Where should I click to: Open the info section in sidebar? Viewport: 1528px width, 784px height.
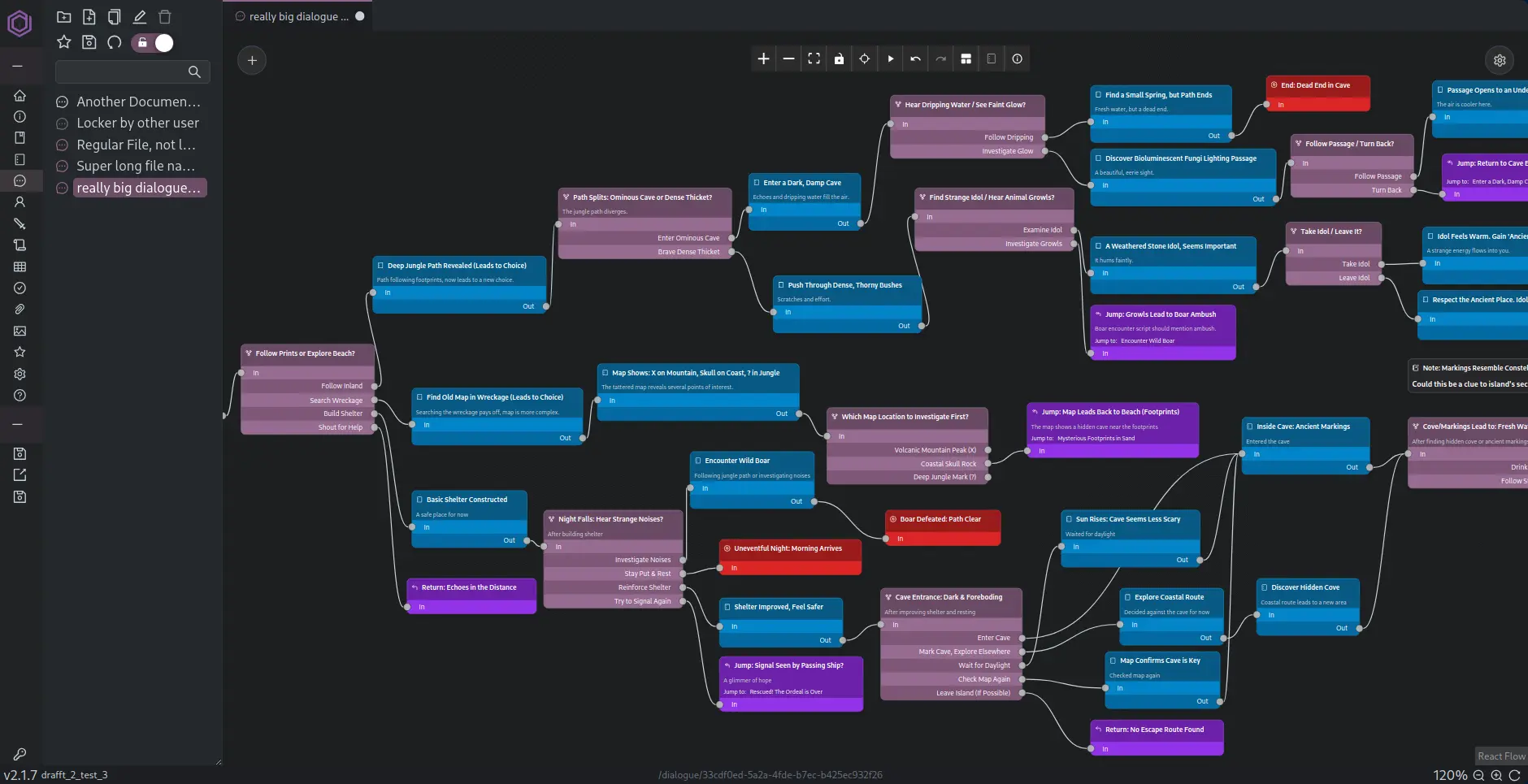20,116
